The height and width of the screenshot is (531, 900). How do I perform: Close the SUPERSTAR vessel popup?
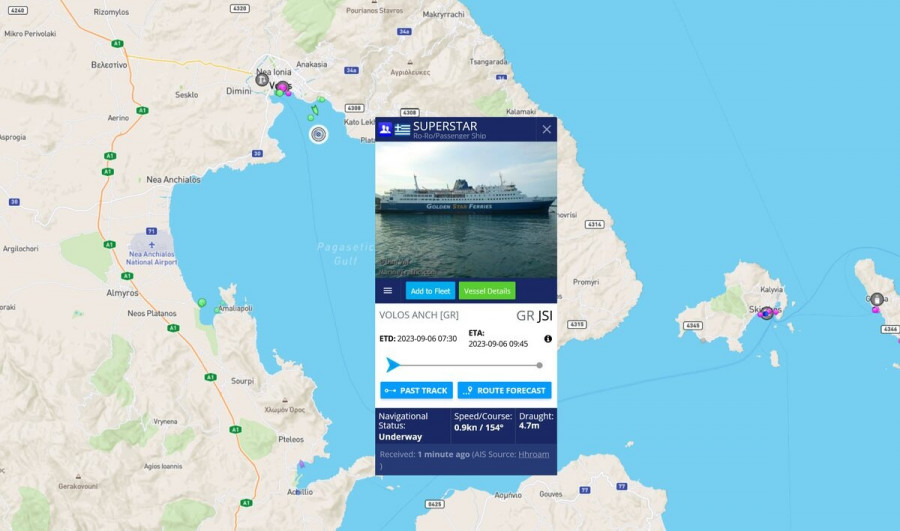click(546, 130)
